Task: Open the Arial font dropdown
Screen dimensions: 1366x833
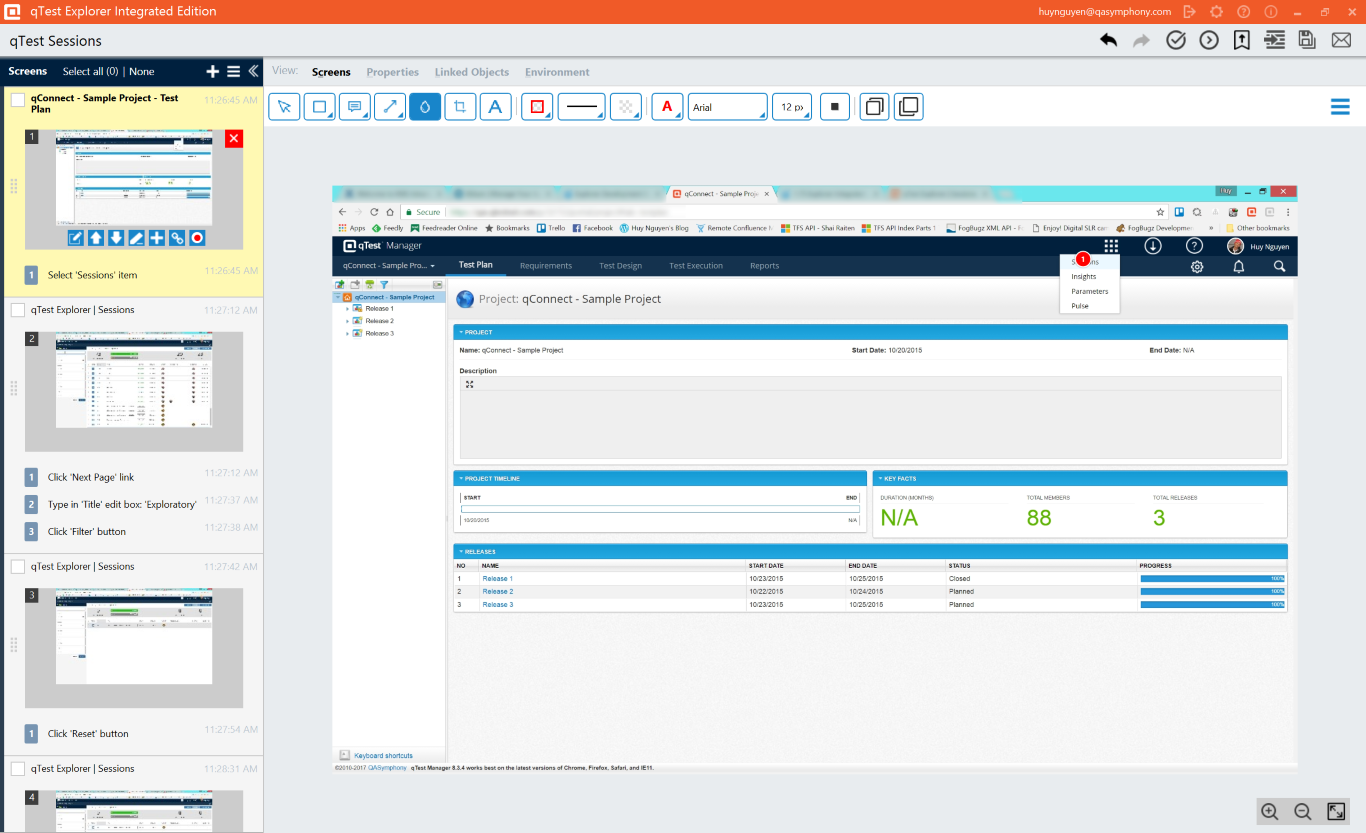Action: pos(728,106)
